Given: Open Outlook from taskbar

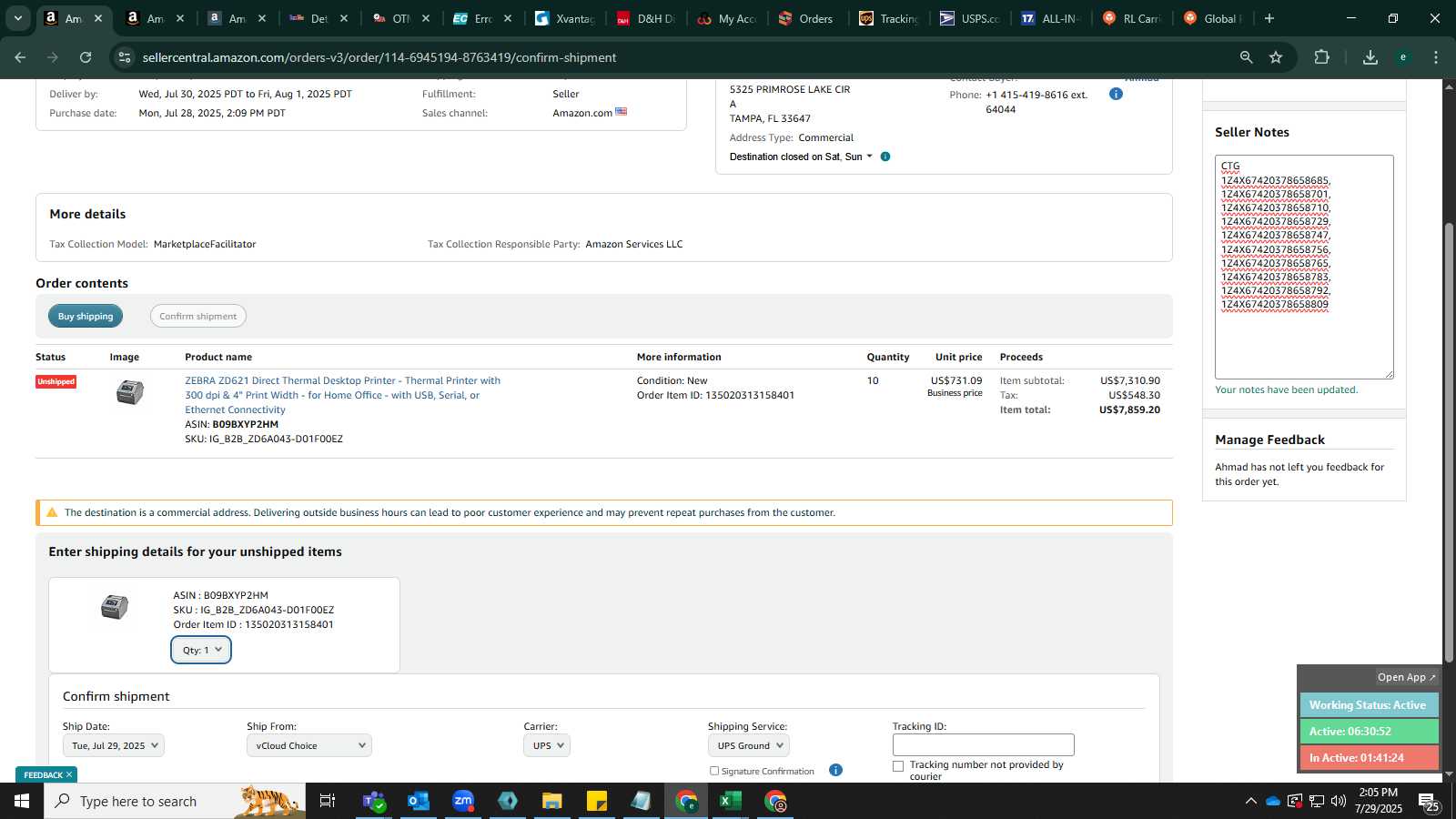Looking at the screenshot, I should click(419, 801).
